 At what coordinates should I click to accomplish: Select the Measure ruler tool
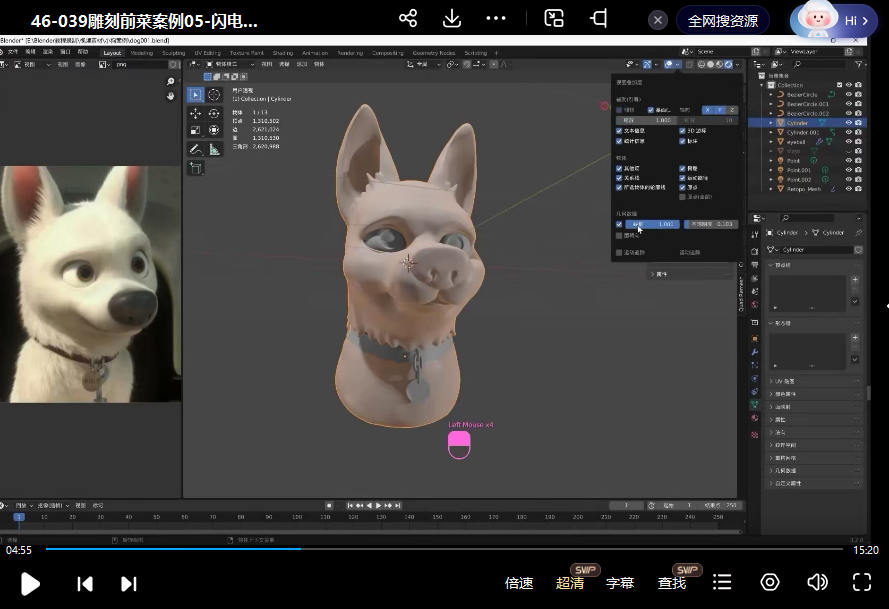tap(214, 149)
